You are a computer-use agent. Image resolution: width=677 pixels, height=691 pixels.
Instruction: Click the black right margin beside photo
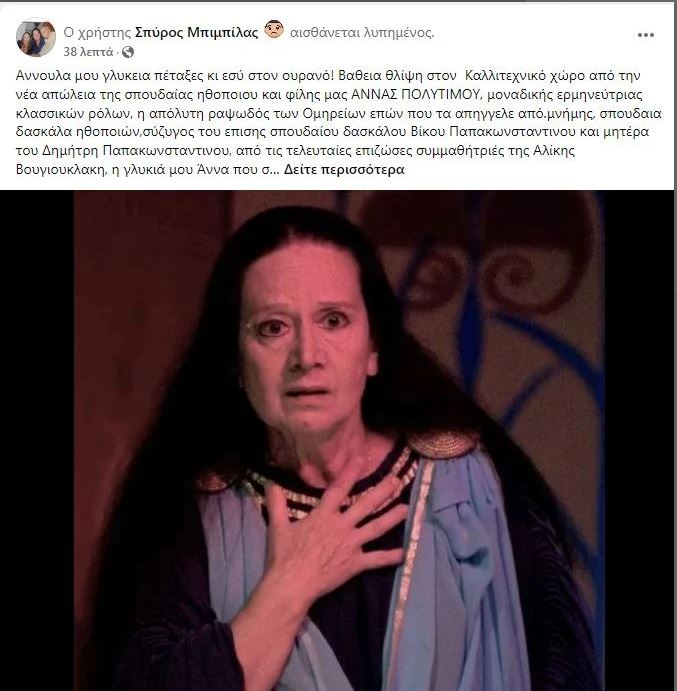(639, 441)
